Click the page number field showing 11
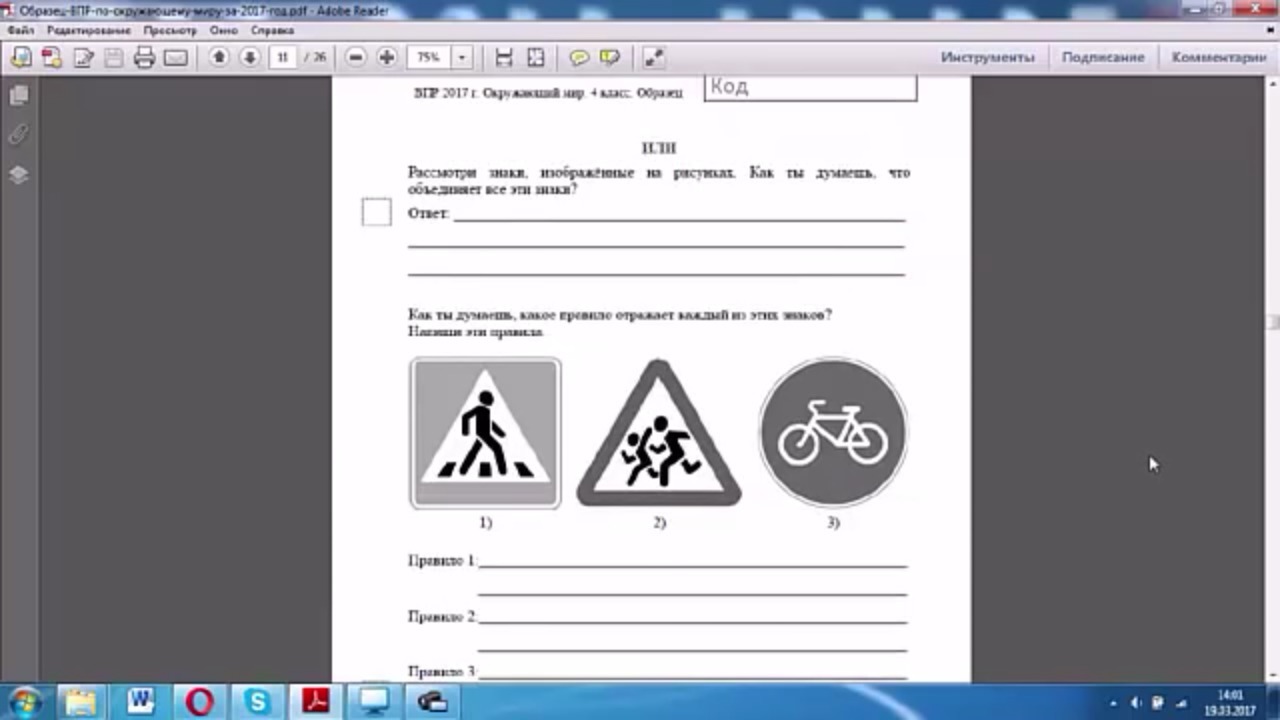The height and width of the screenshot is (720, 1280). [x=283, y=58]
